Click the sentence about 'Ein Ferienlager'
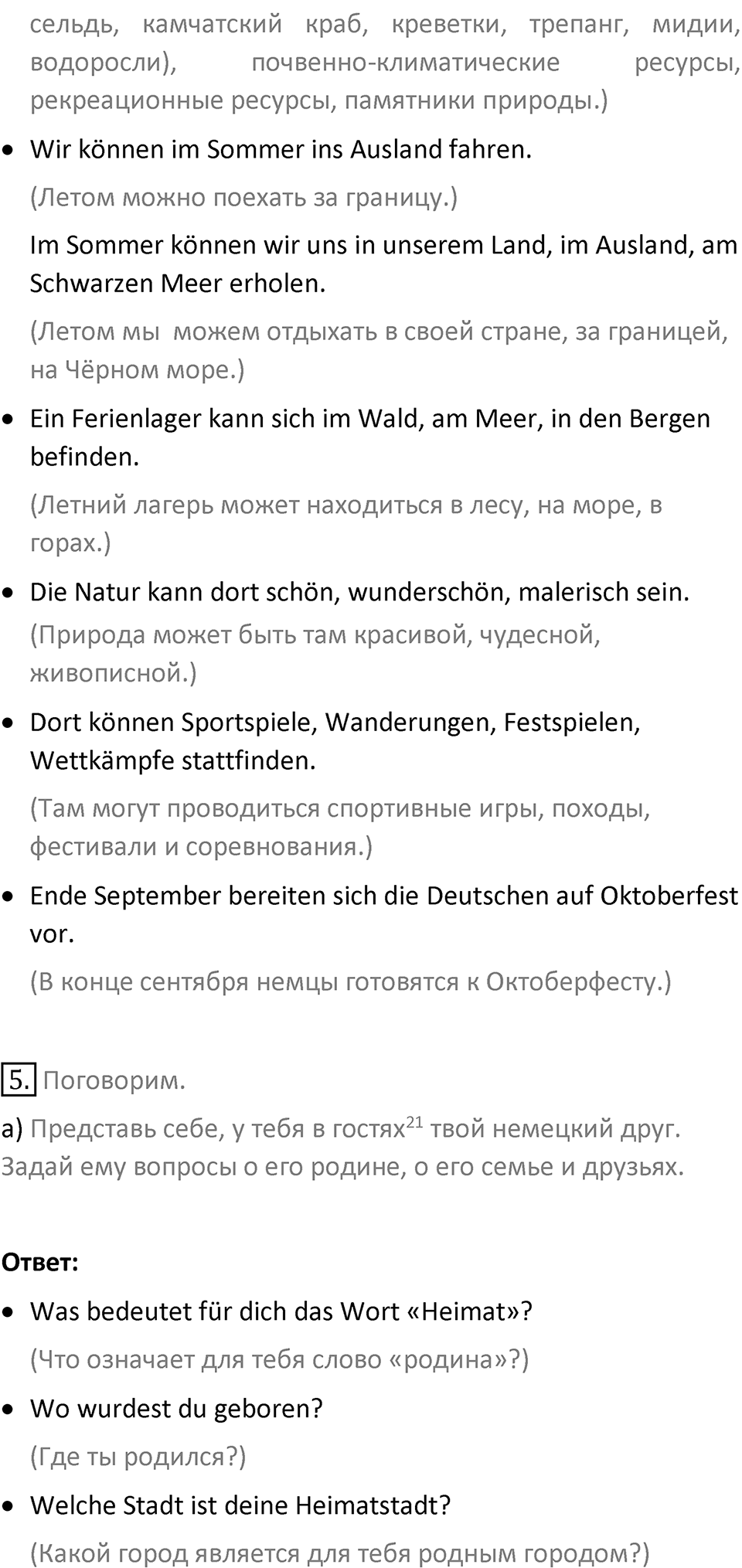This screenshot has width=742, height=1568. [369, 437]
